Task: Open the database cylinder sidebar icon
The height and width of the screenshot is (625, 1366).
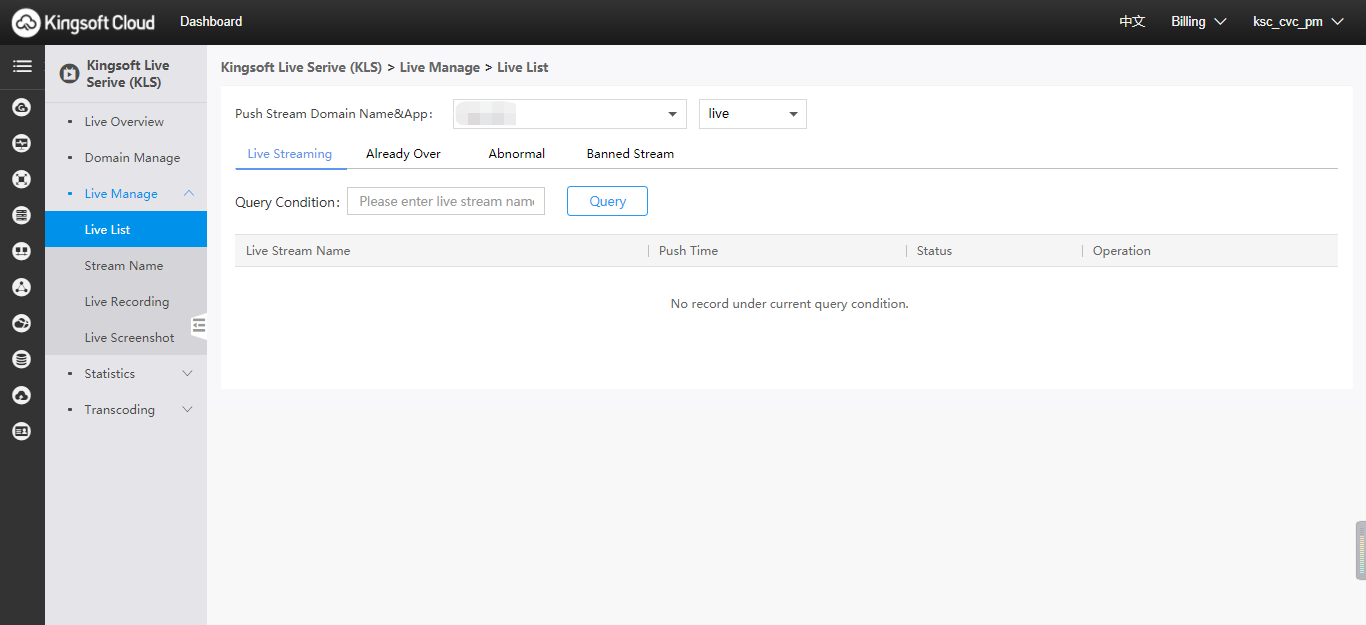Action: click(21, 359)
